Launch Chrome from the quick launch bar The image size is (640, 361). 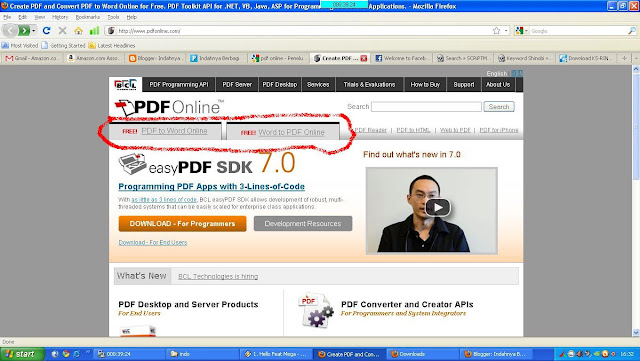(66, 354)
